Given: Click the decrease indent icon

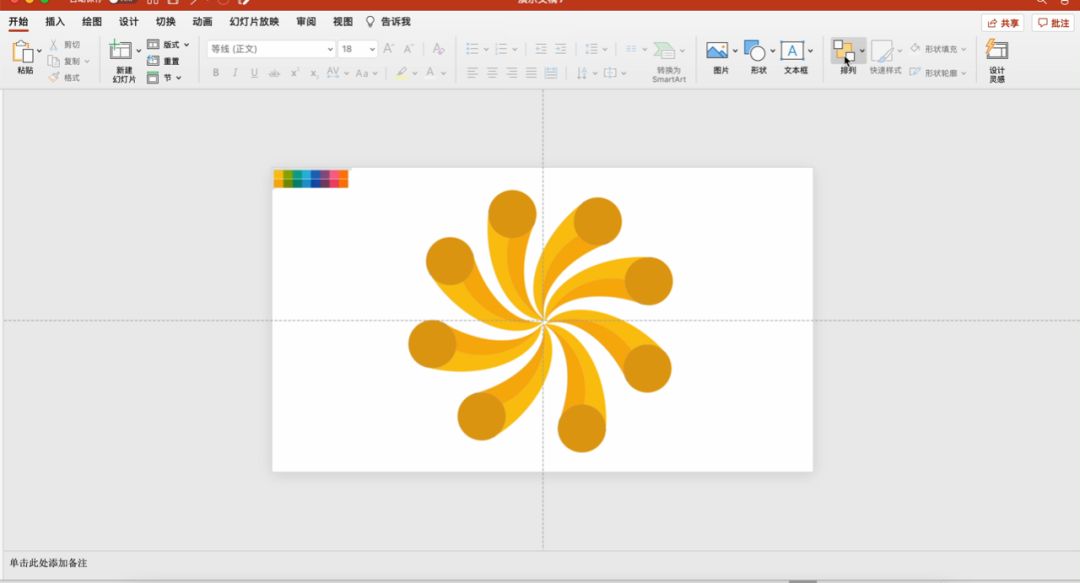Looking at the screenshot, I should point(541,49).
